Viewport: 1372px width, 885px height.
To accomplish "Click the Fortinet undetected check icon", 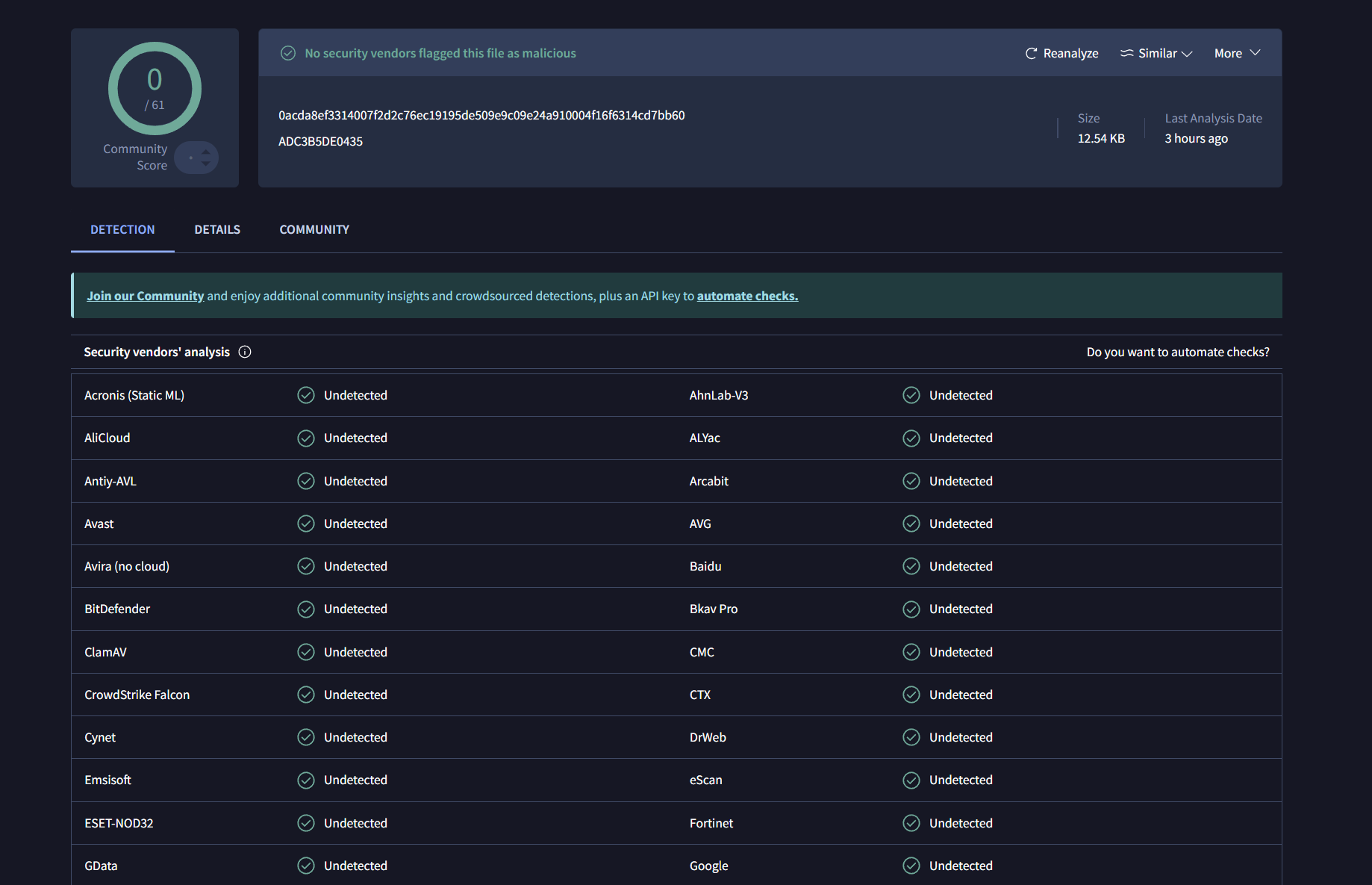I will coord(911,823).
